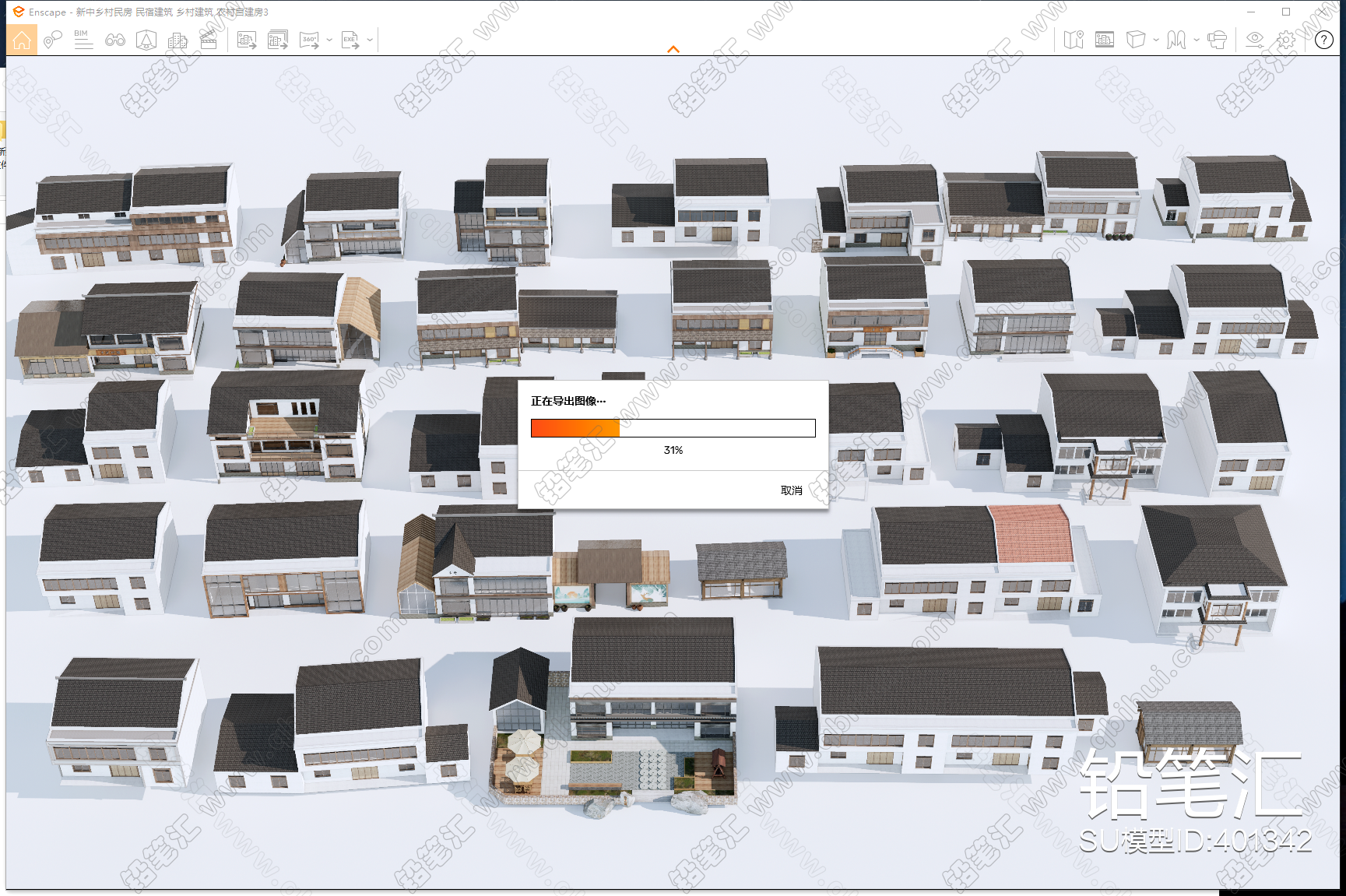Minimize the Enscape window

click(1251, 12)
